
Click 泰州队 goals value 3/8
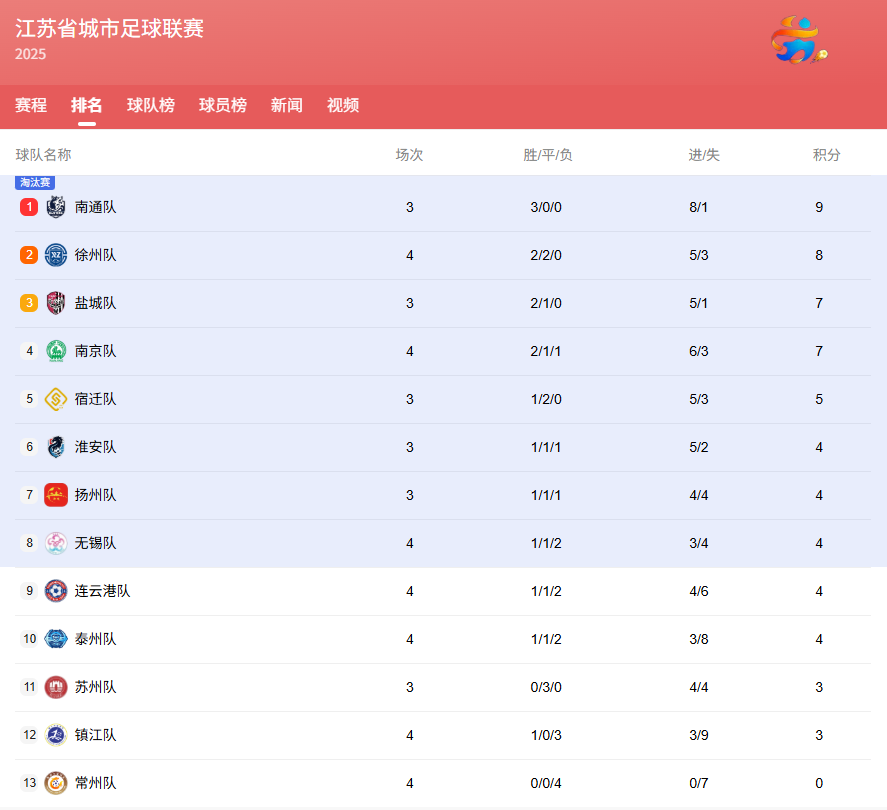pos(699,639)
